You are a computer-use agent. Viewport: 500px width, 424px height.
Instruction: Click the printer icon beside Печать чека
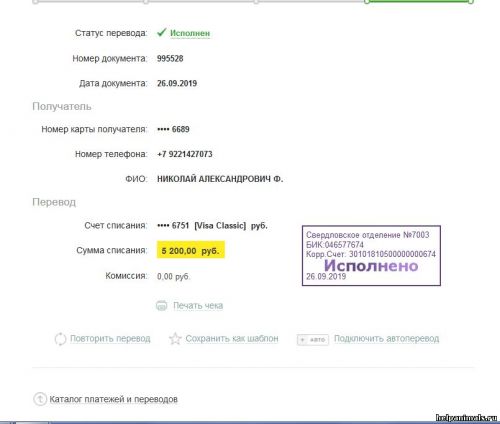pos(162,305)
